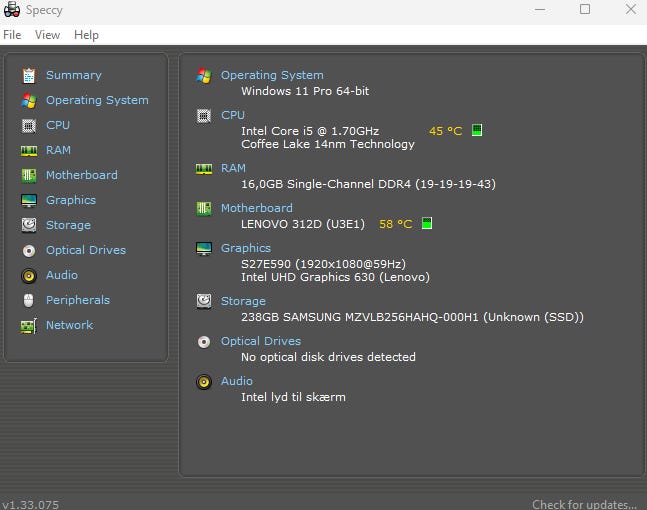
Task: Click the 'Intel Core i5 @ 1.70GHz' text
Action: (310, 131)
